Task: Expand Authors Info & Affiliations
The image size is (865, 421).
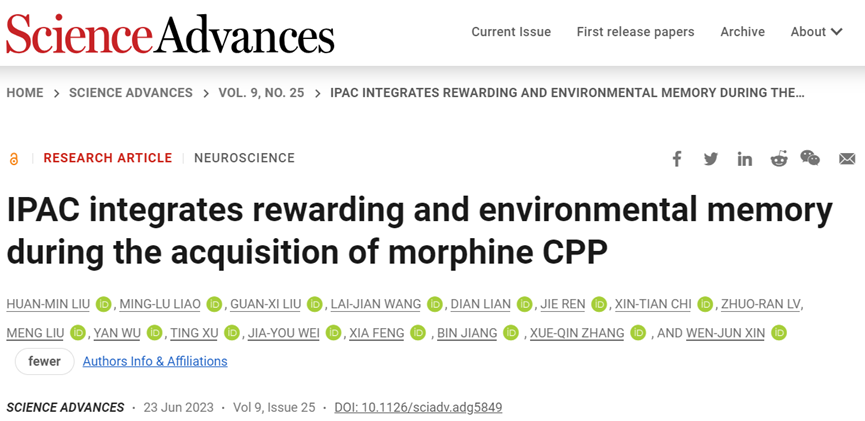Action: [x=155, y=361]
